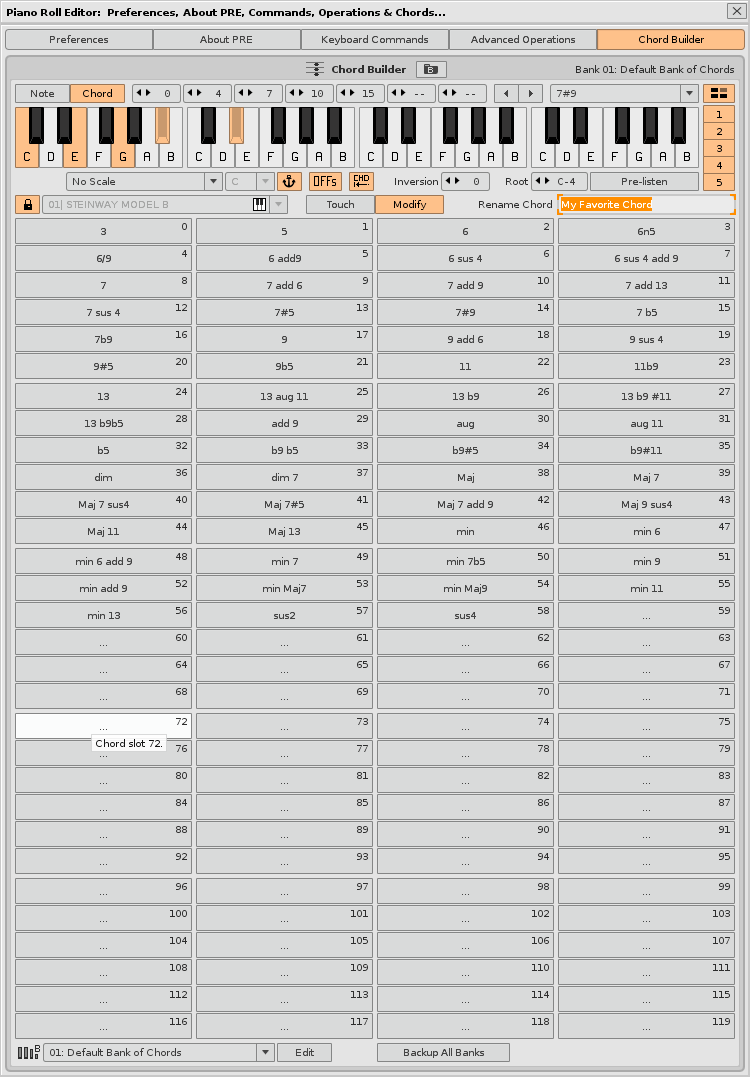Click the previous chord left arrow
This screenshot has width=750, height=1077.
(506, 93)
